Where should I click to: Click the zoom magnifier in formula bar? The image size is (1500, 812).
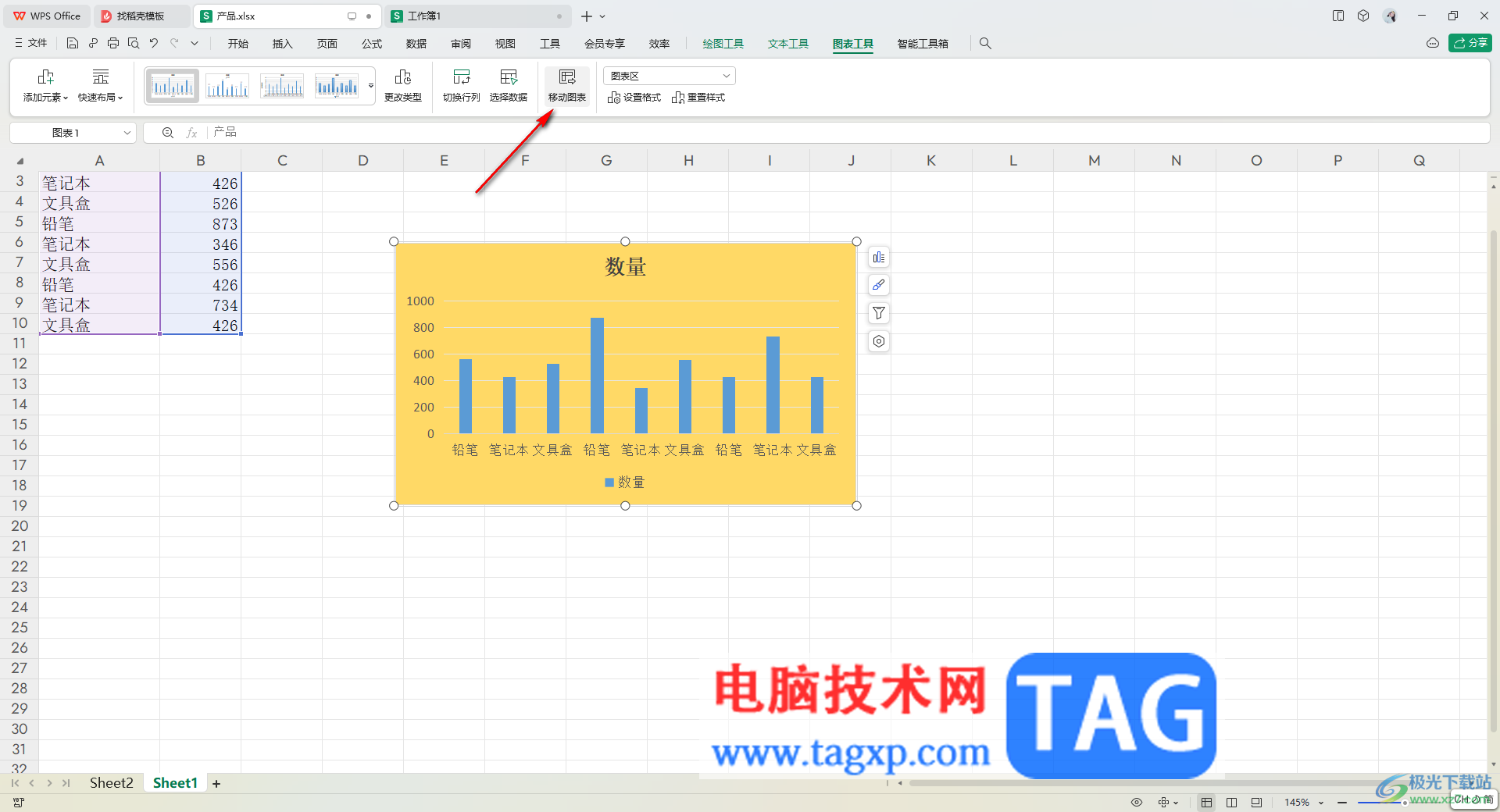pyautogui.click(x=167, y=133)
